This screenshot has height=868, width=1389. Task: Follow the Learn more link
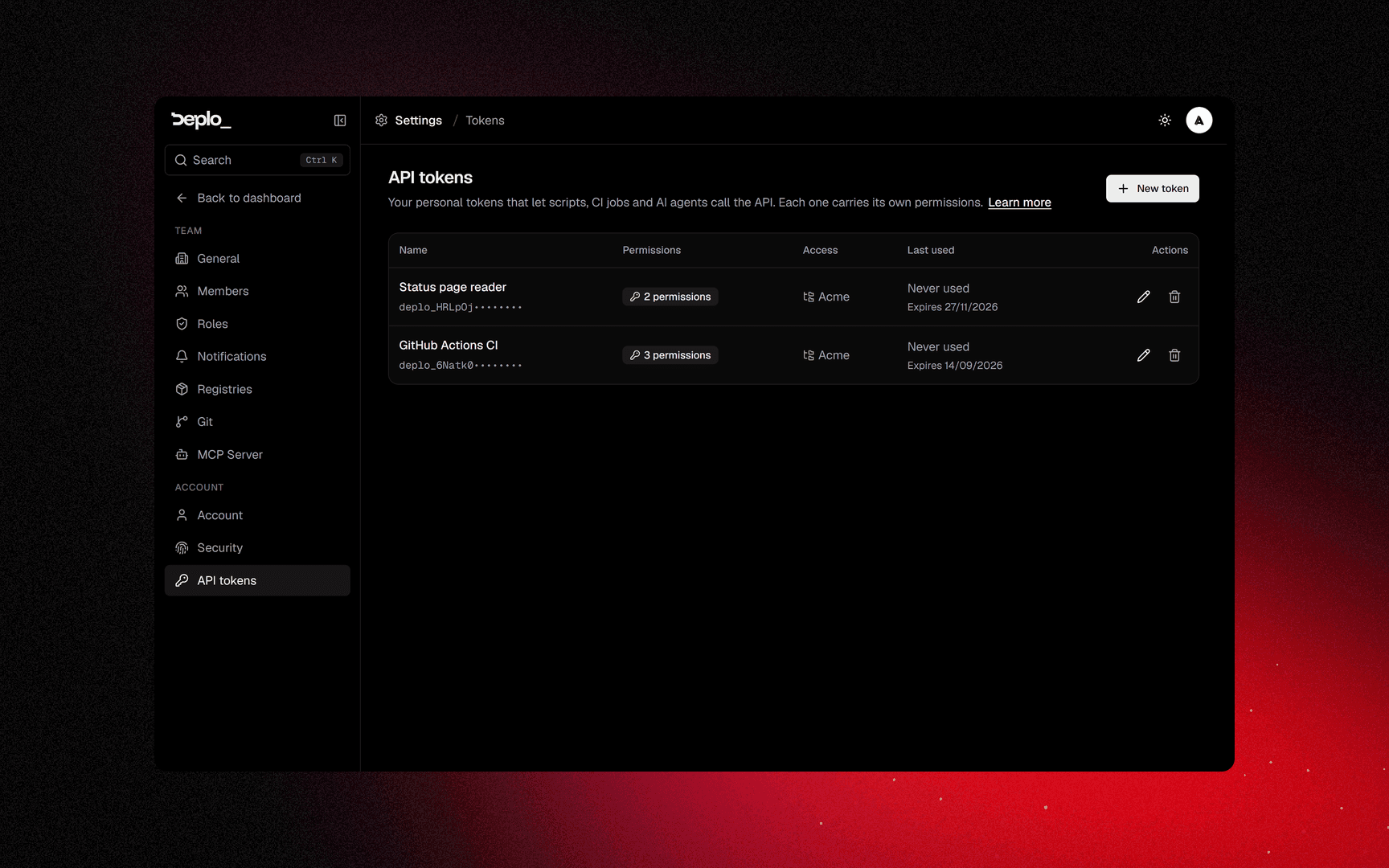pos(1019,203)
